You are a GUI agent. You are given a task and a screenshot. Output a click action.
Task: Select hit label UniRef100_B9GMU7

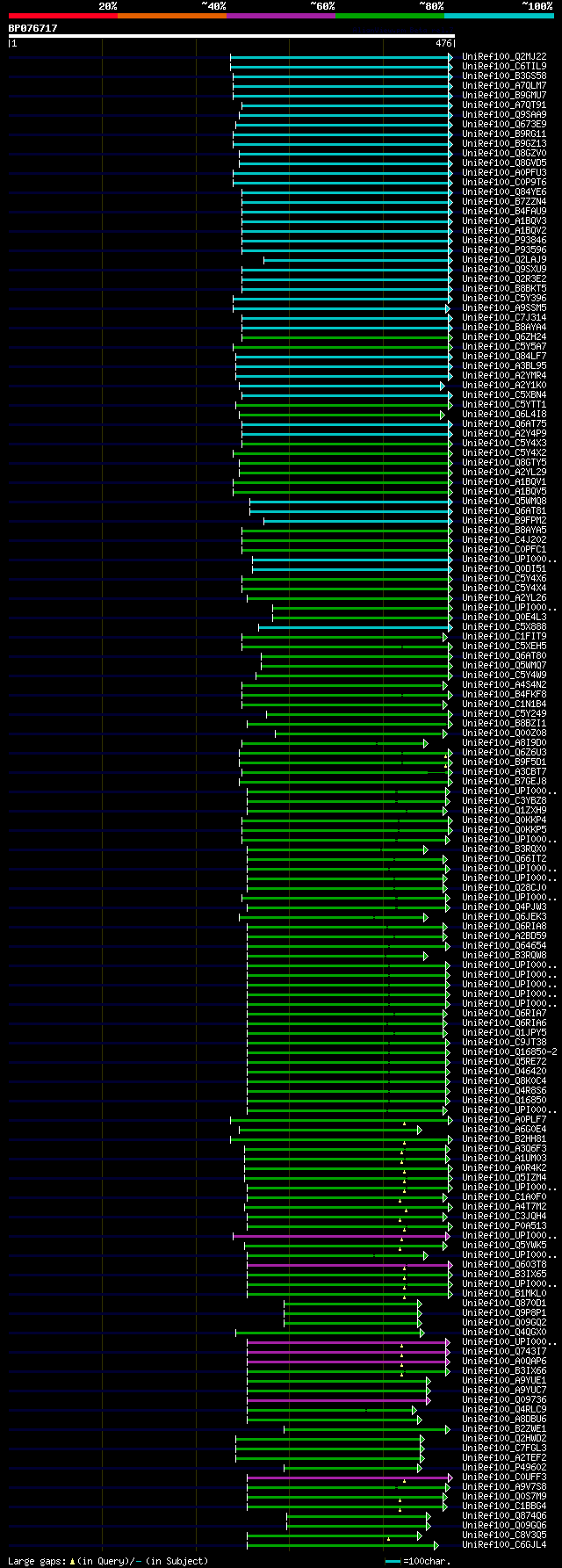pos(504,95)
